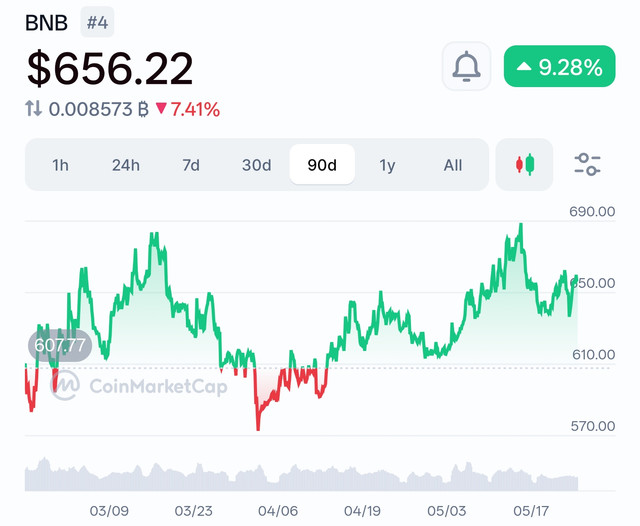Switch to candlestick chart view

point(524,164)
